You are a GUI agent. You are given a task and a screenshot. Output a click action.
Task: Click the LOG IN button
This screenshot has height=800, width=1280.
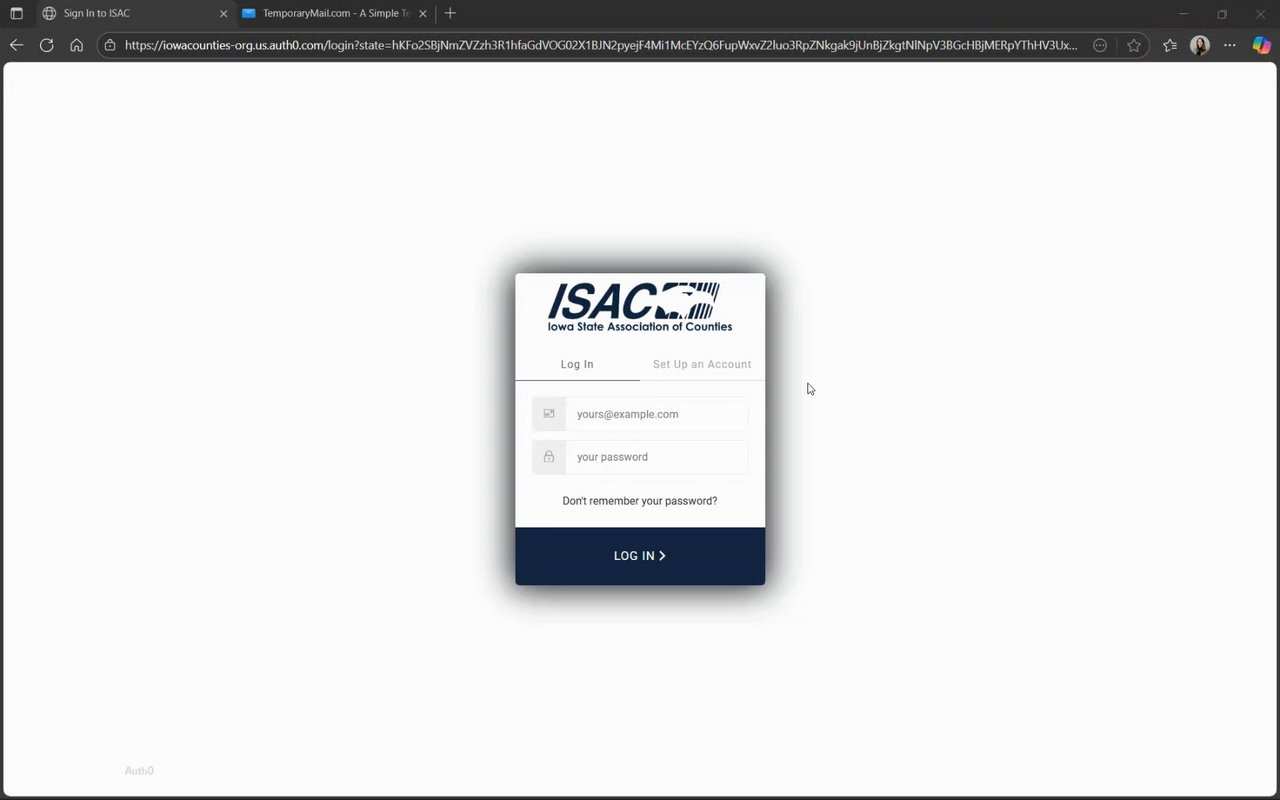[x=640, y=556]
